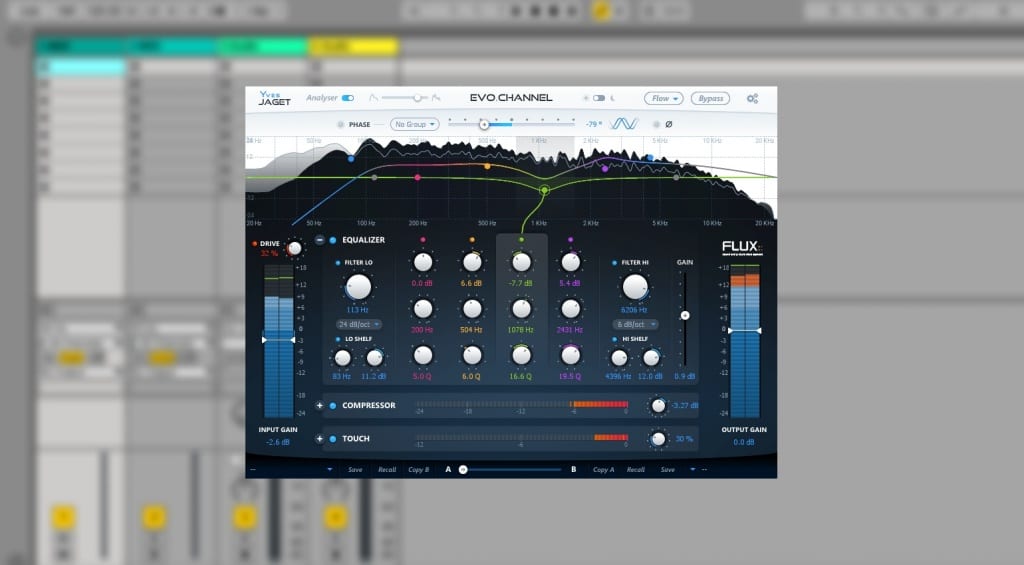Open the Flow dropdown
The image size is (1024, 565).
[664, 99]
